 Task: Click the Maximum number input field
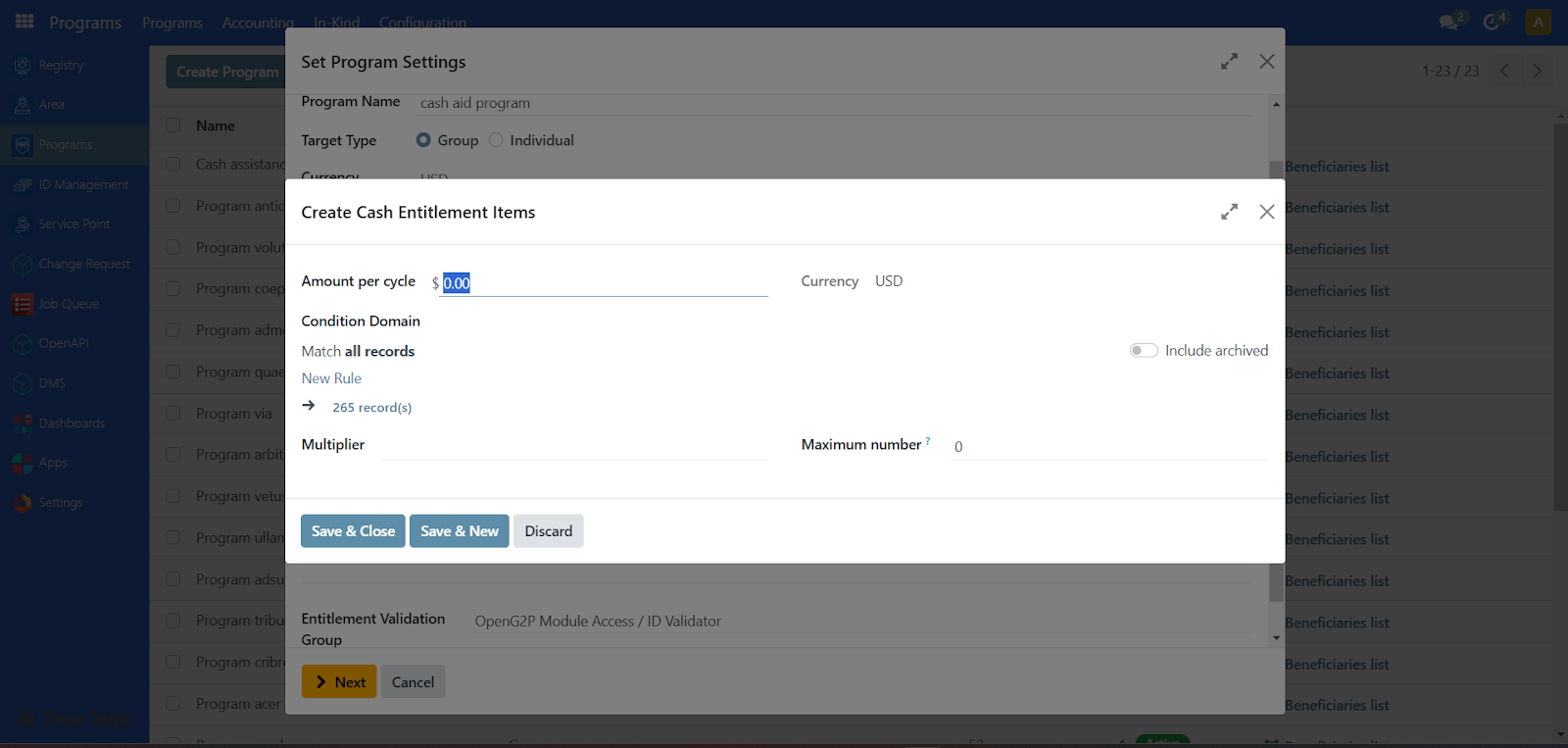tap(1109, 446)
